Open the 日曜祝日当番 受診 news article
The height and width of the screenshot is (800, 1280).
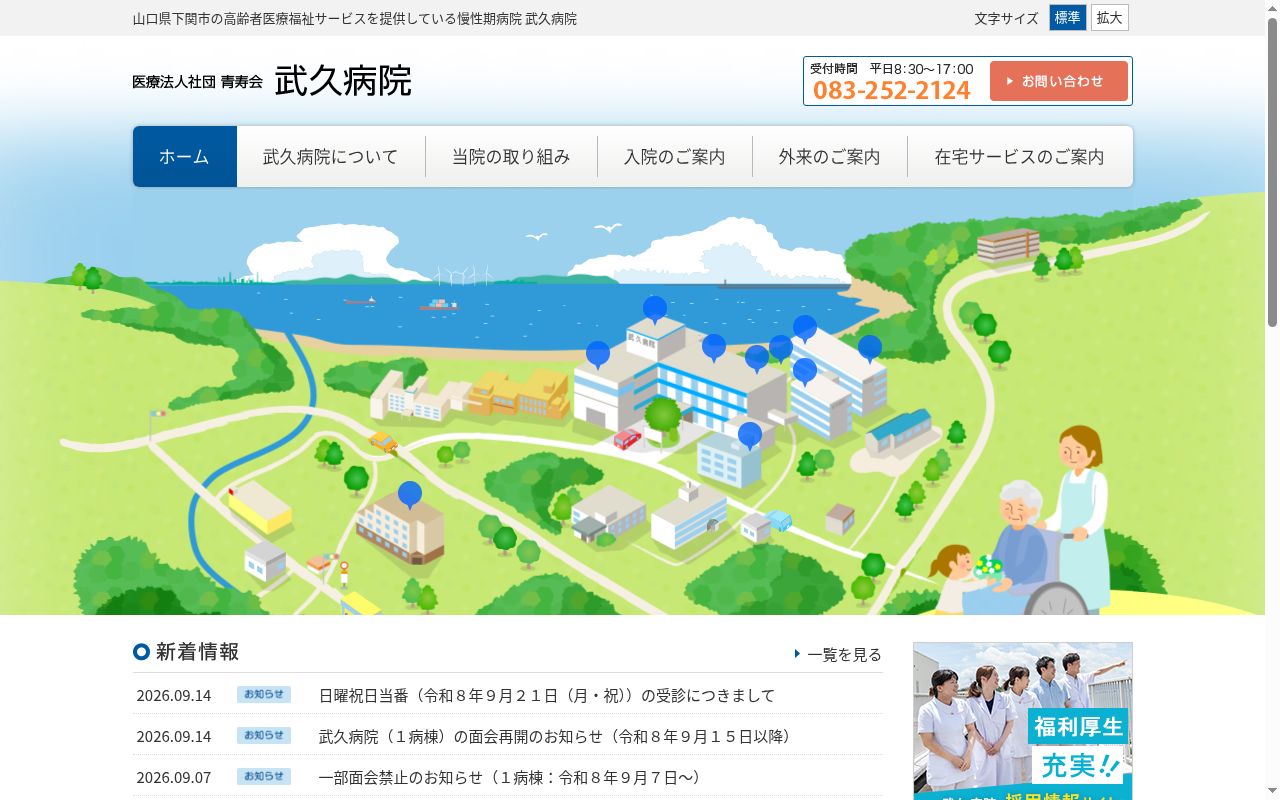pyautogui.click(x=547, y=695)
